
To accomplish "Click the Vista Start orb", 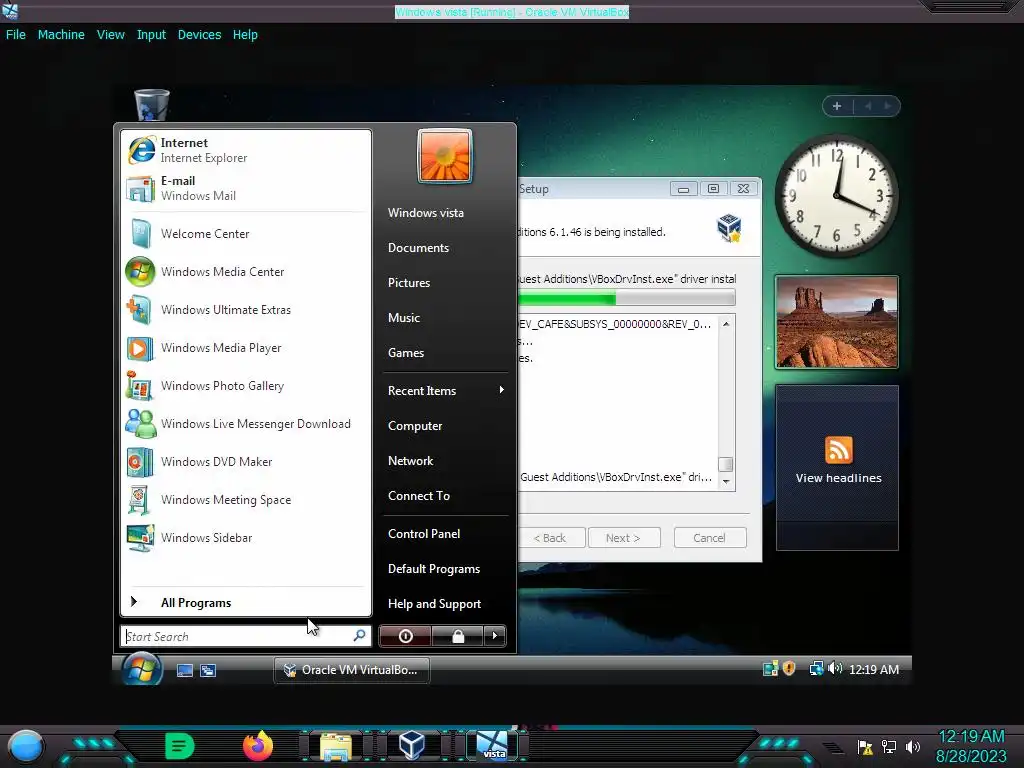I will [x=142, y=669].
